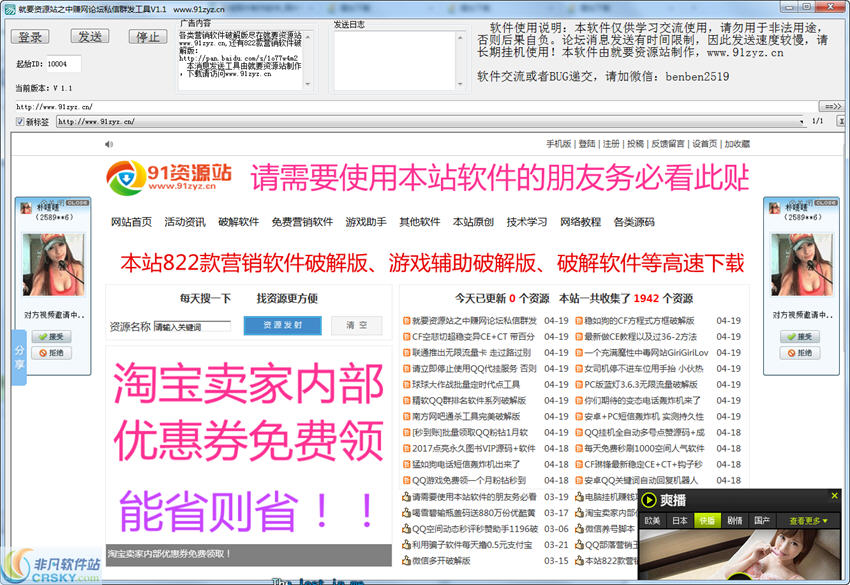Toggle the 新标签 checkbox
Screen dimensions: 850x585
pyautogui.click(x=20, y=121)
